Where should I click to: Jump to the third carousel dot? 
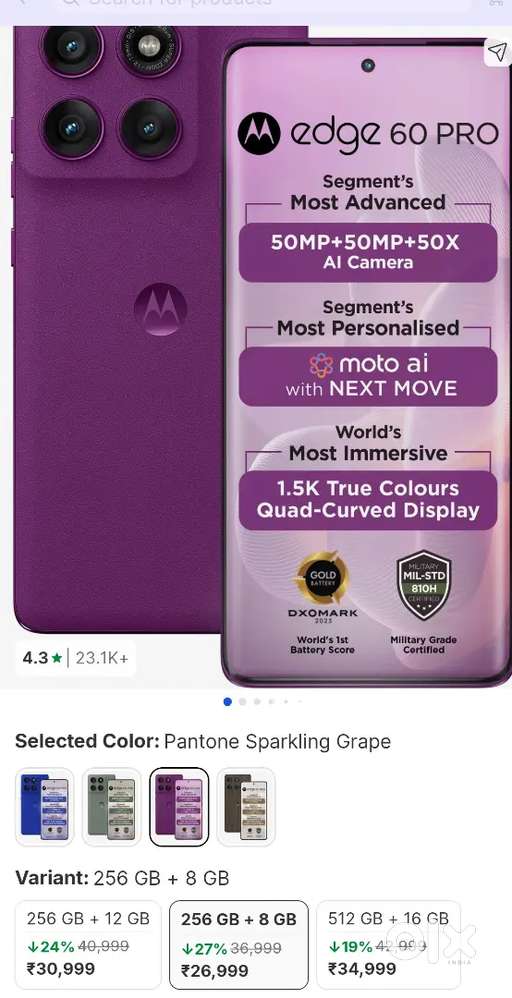pyautogui.click(x=257, y=702)
